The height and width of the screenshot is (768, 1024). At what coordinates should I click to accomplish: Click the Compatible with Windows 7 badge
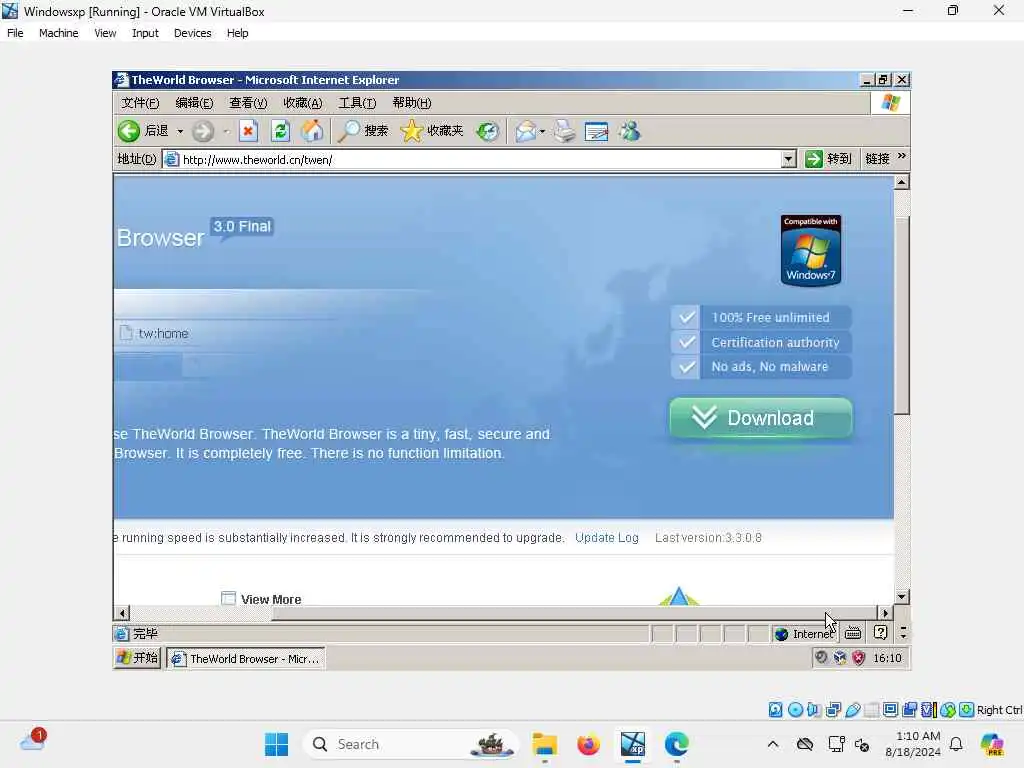[x=810, y=250]
